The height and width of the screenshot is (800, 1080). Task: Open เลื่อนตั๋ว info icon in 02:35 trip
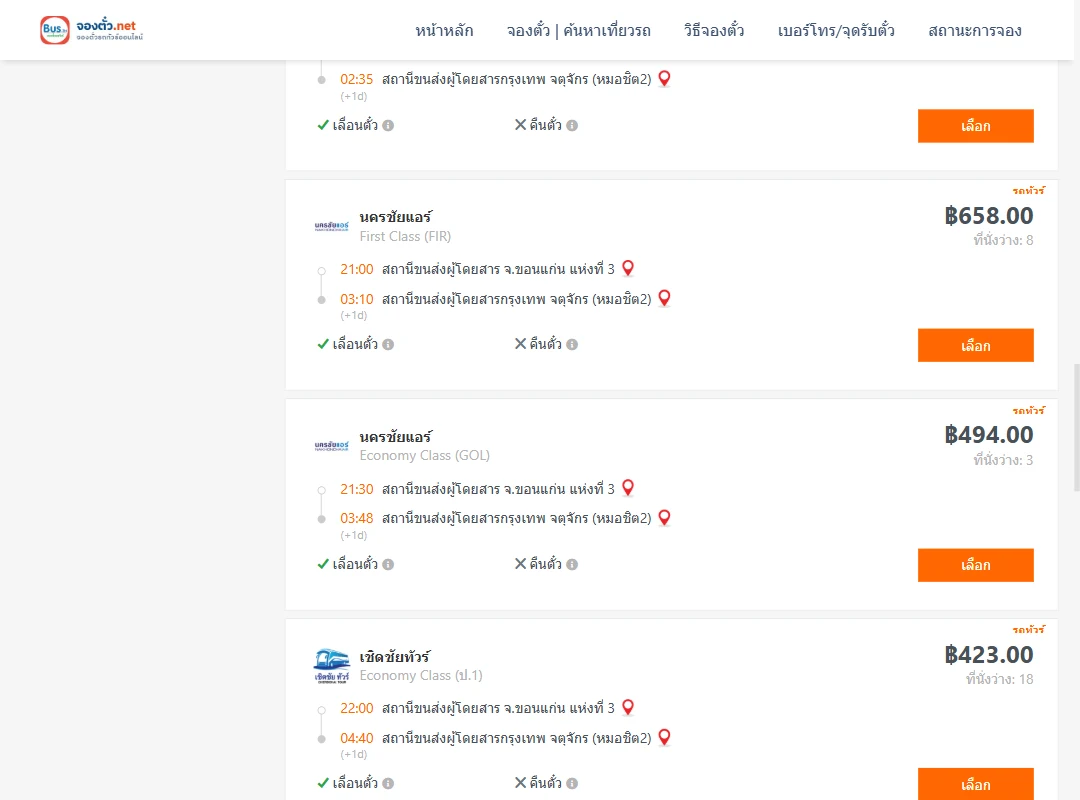coord(388,125)
